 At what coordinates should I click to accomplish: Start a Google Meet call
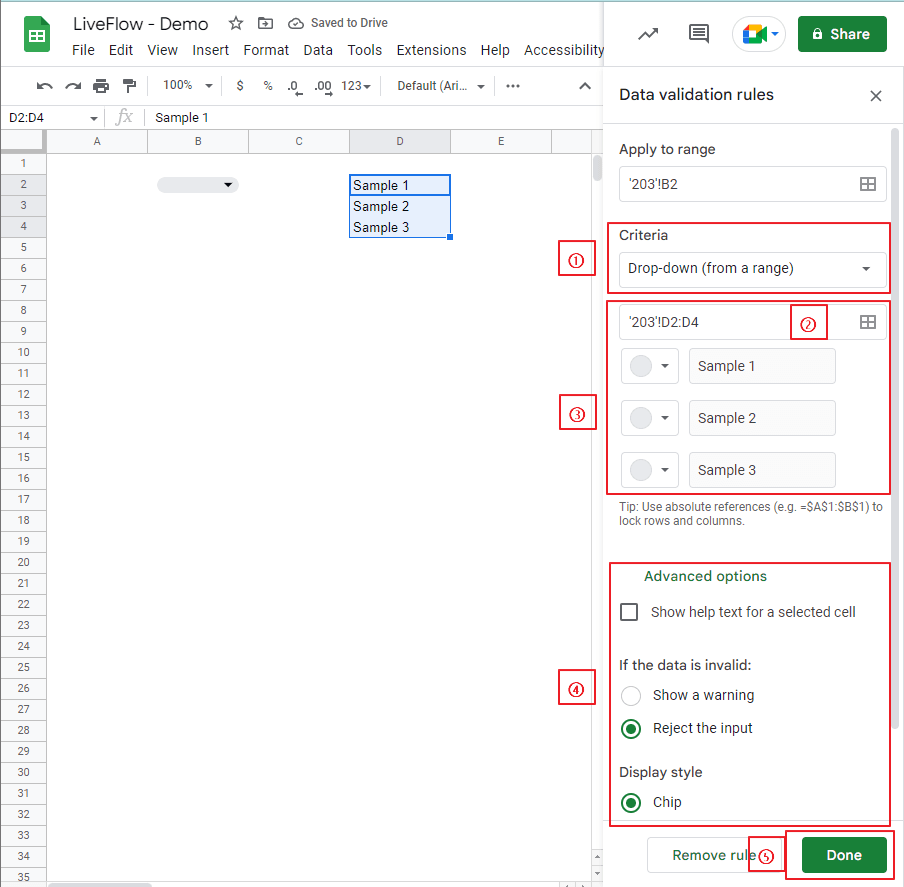click(754, 34)
